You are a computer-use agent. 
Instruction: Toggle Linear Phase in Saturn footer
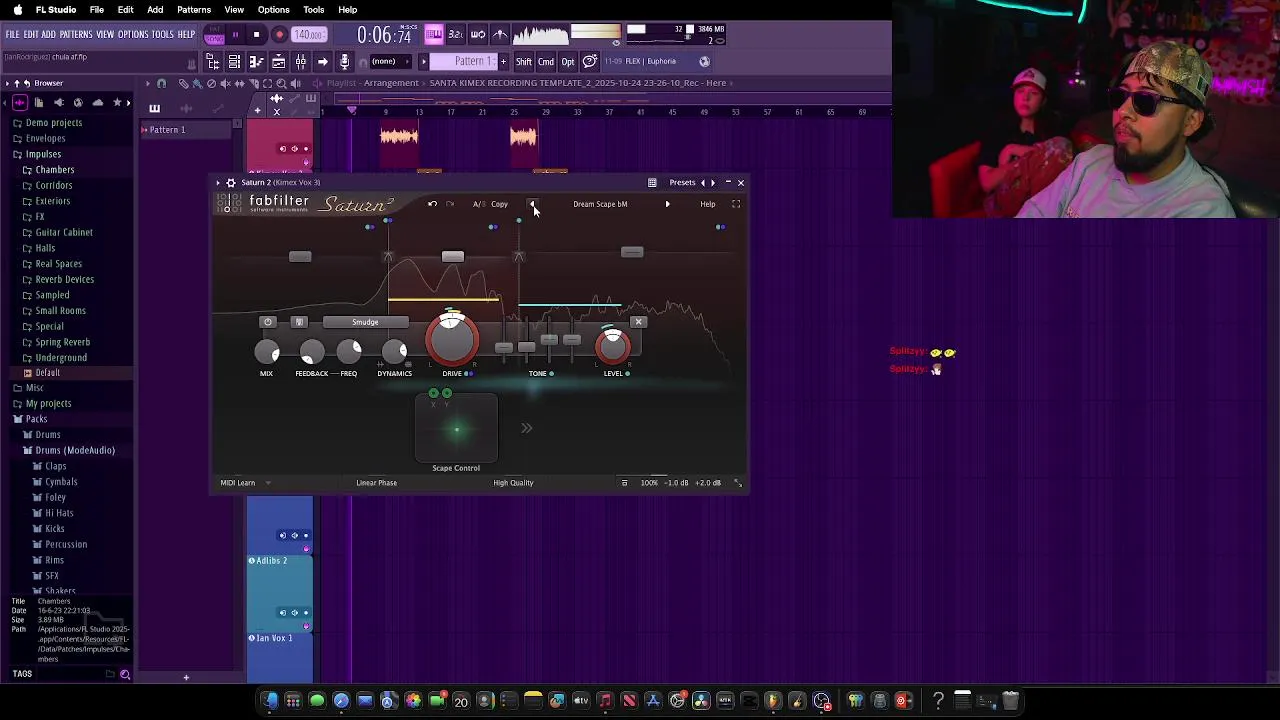click(x=376, y=483)
